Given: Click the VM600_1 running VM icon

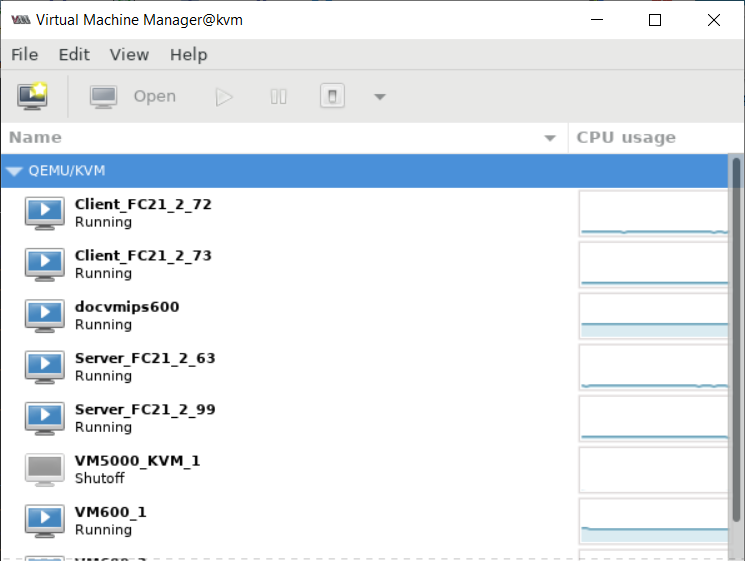Looking at the screenshot, I should (x=45, y=521).
